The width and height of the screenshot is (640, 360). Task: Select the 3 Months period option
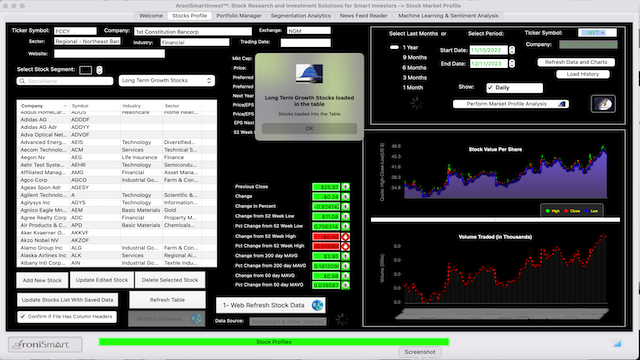tap(414, 78)
